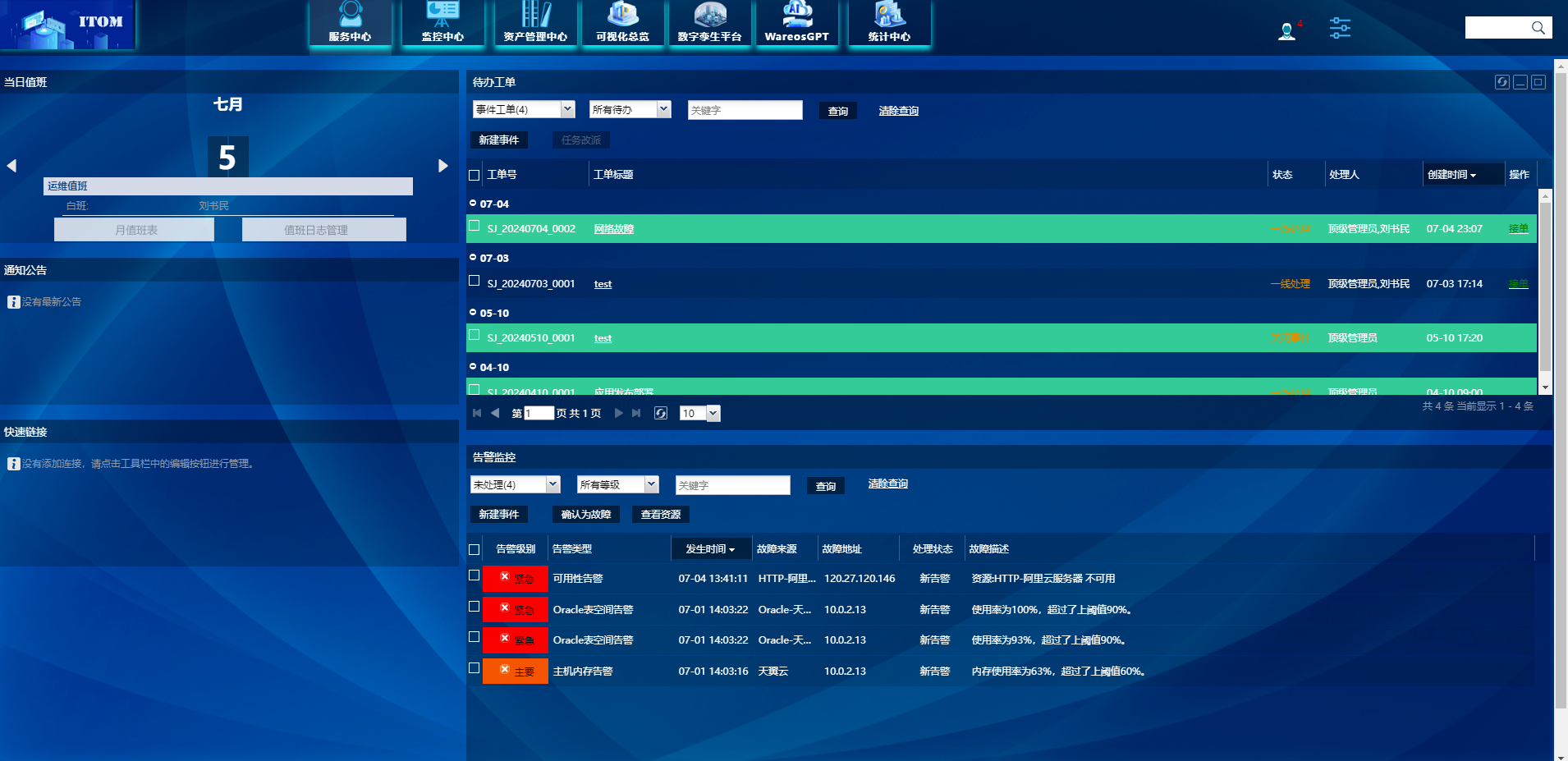Open the 服务中心 navigation icon
The image size is (1568, 761).
351,23
